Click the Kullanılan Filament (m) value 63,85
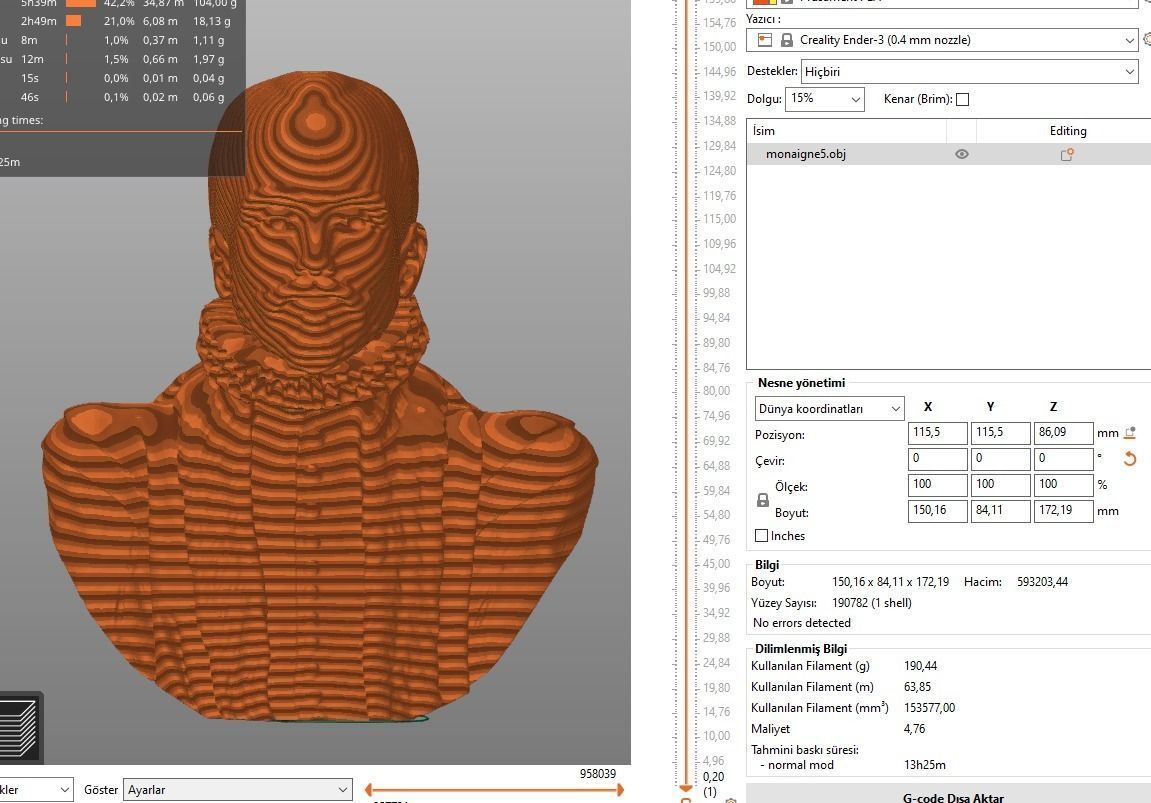Viewport: 1151px width, 803px height. pyautogui.click(x=918, y=687)
